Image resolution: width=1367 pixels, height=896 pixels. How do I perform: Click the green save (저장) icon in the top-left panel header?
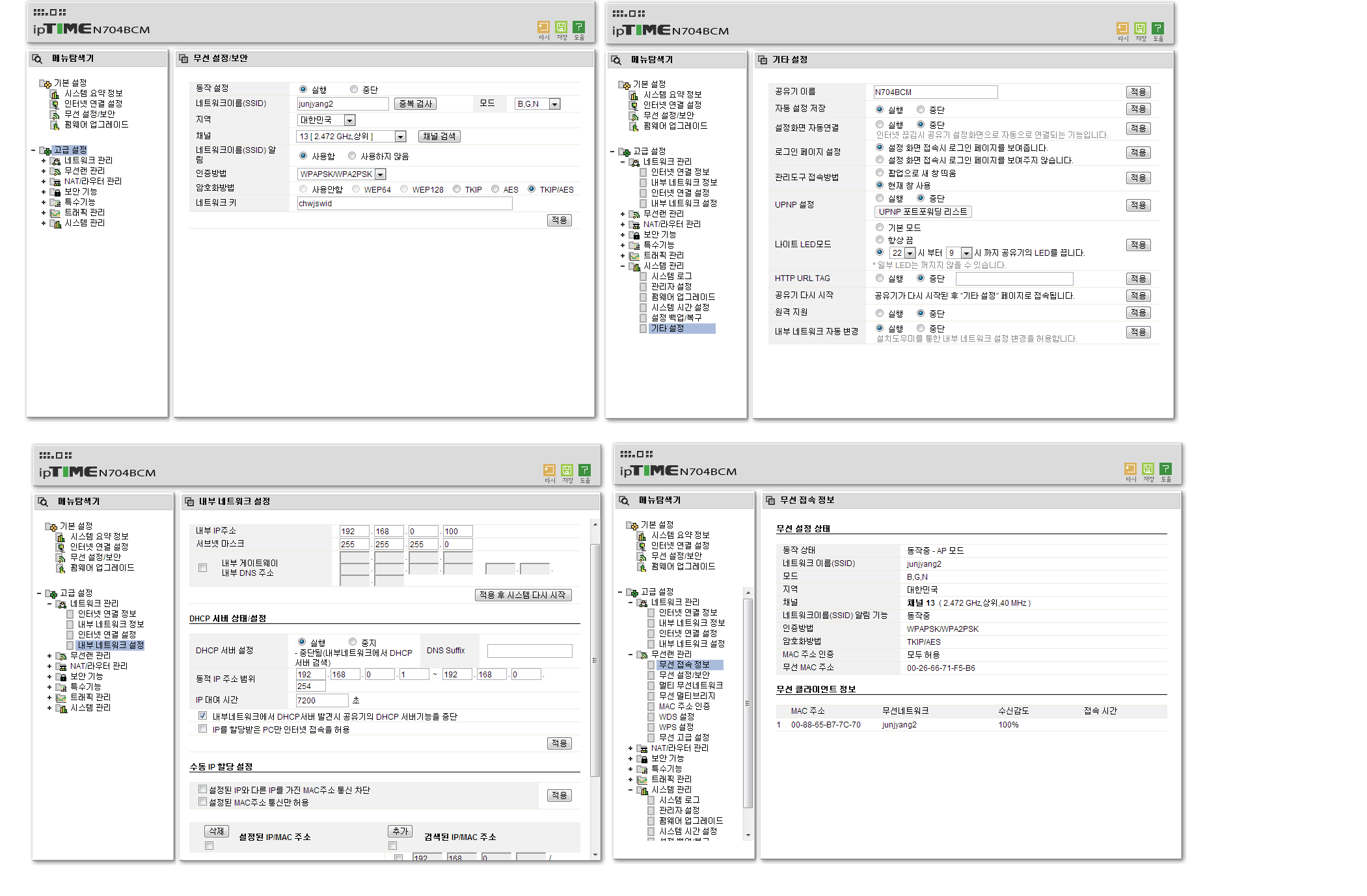click(561, 27)
